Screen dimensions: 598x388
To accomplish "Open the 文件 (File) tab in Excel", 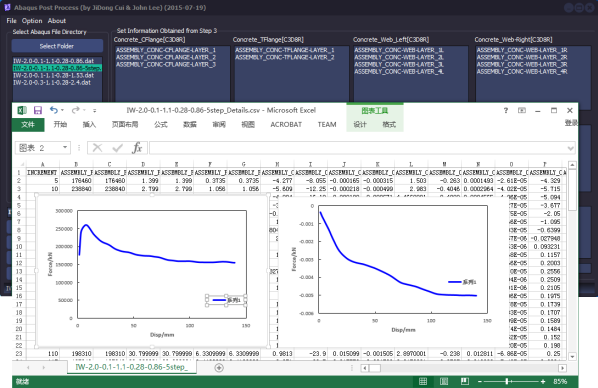I will point(28,124).
